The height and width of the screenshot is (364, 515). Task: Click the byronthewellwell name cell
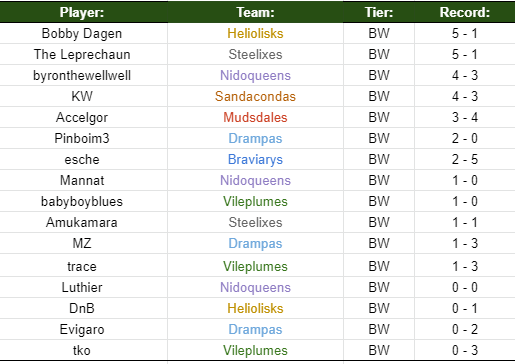(x=84, y=75)
